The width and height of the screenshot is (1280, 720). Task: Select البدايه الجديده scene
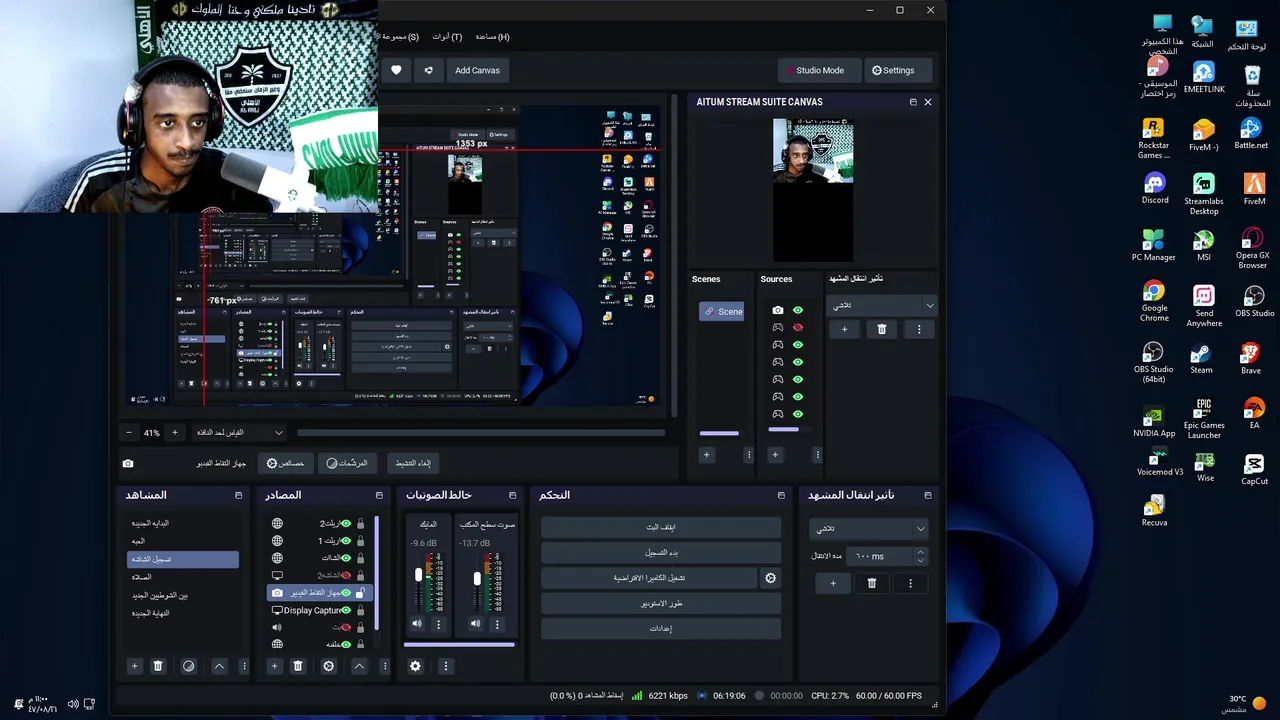tap(183, 523)
